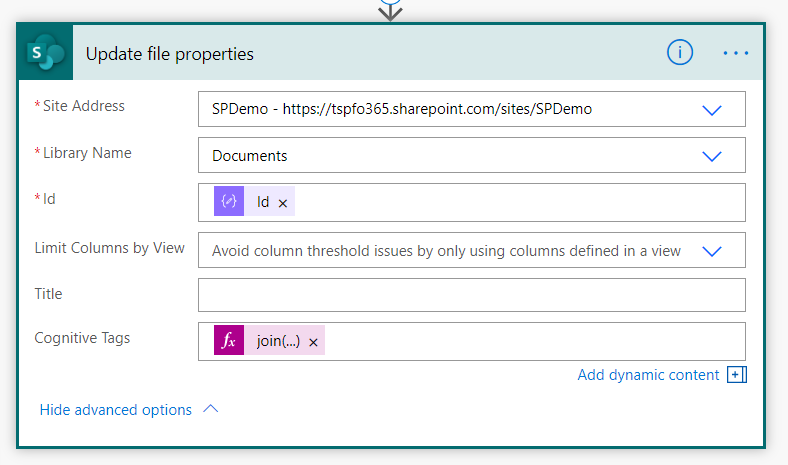Screen dimensions: 788x465
Task: Expand the Limit Columns by View dropdown chevron
Action: pos(712,251)
